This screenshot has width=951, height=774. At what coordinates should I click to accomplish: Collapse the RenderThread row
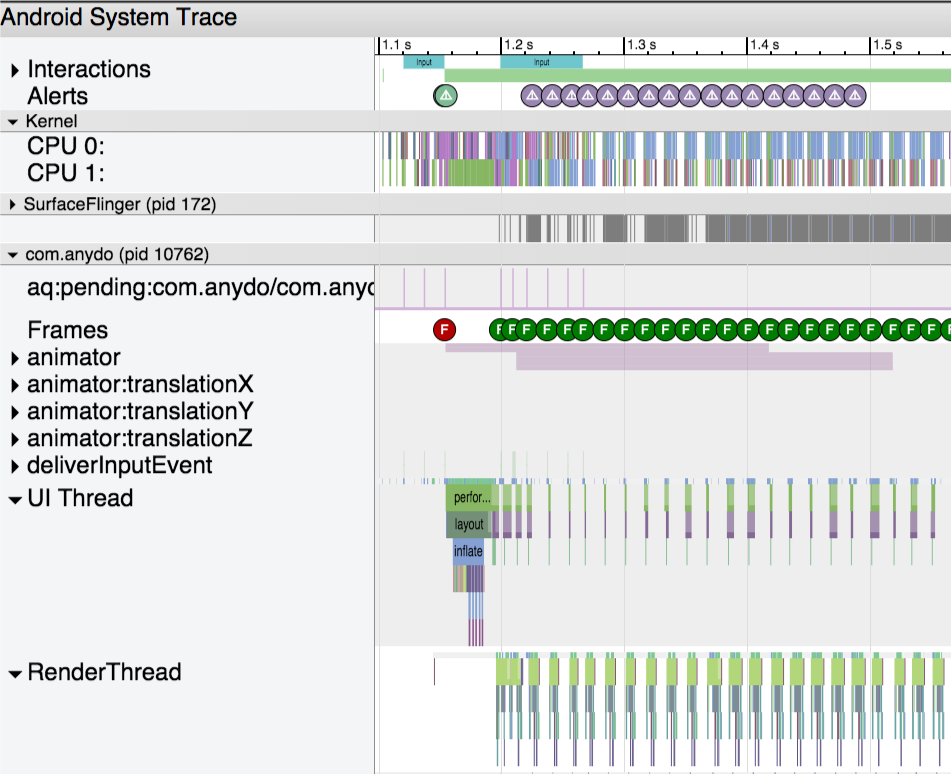[x=15, y=674]
